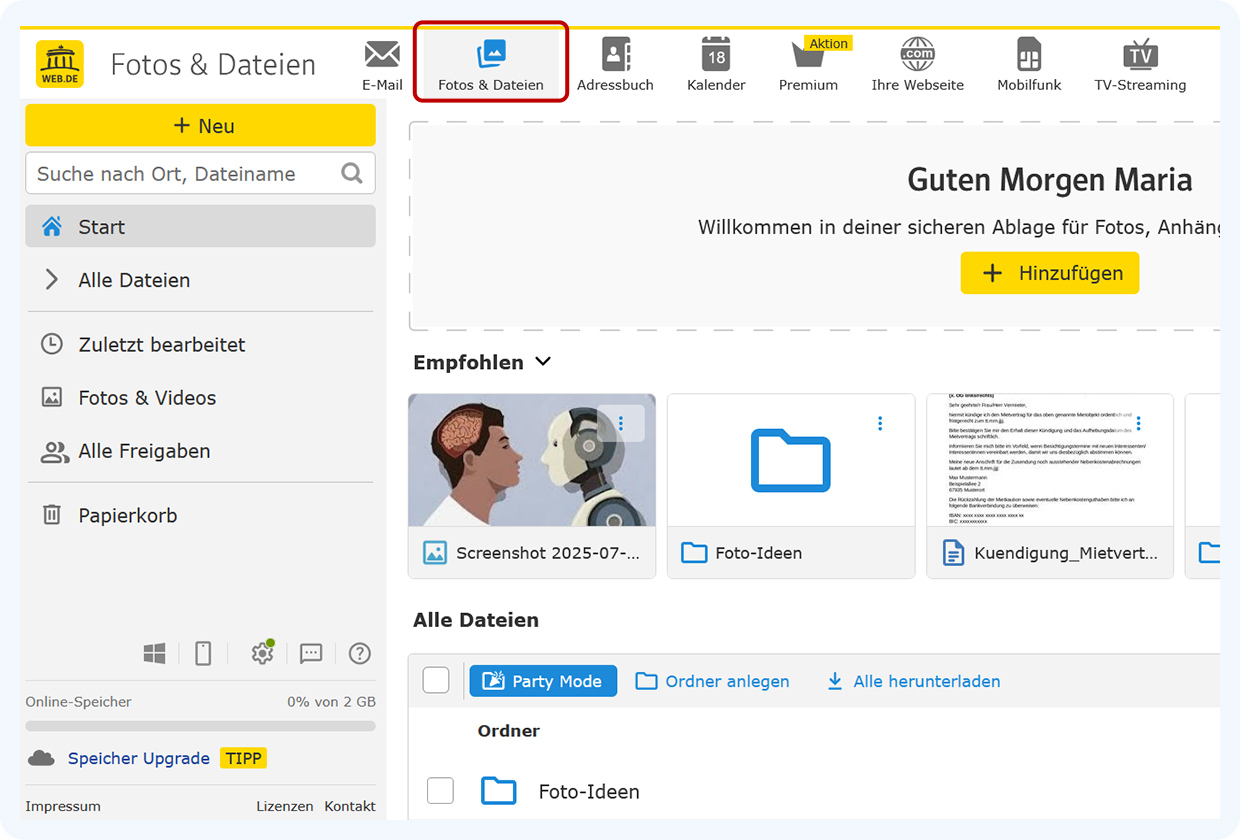Collapse the Empfohlen section

pos(542,361)
